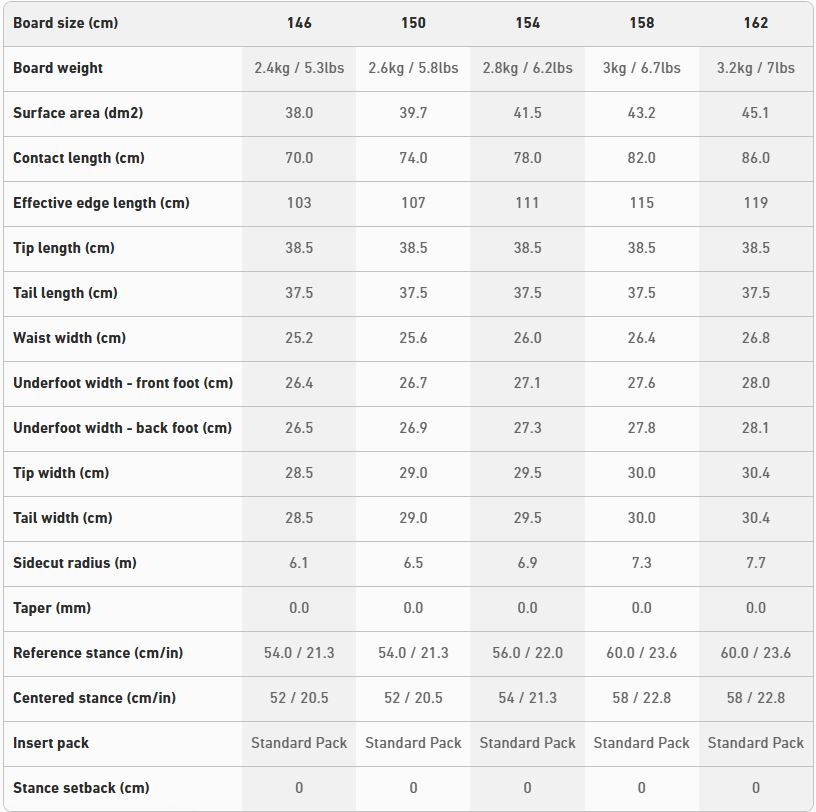Click the Surface area (dm2) row label
The height and width of the screenshot is (812, 816).
coord(78,113)
